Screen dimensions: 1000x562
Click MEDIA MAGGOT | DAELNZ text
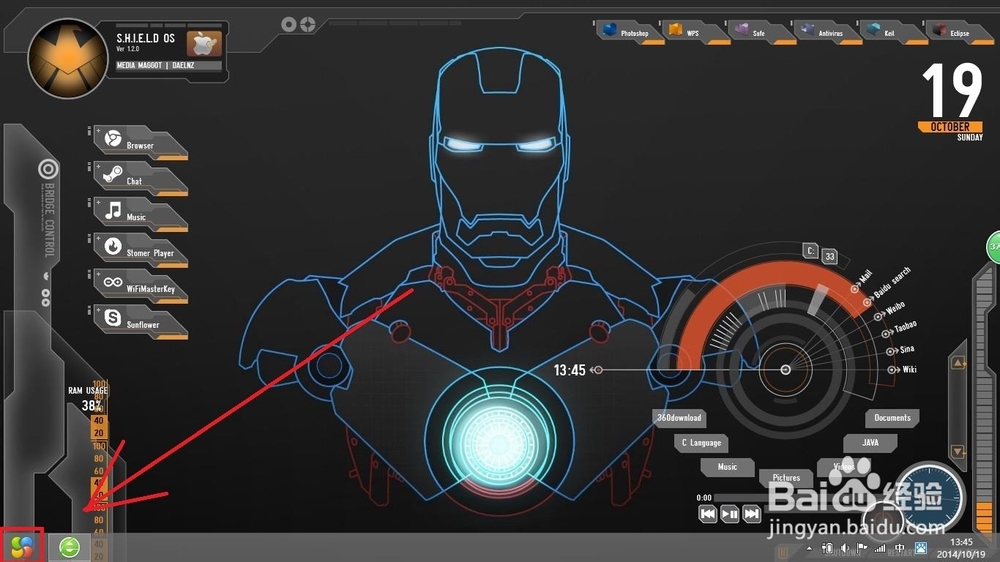pyautogui.click(x=156, y=65)
